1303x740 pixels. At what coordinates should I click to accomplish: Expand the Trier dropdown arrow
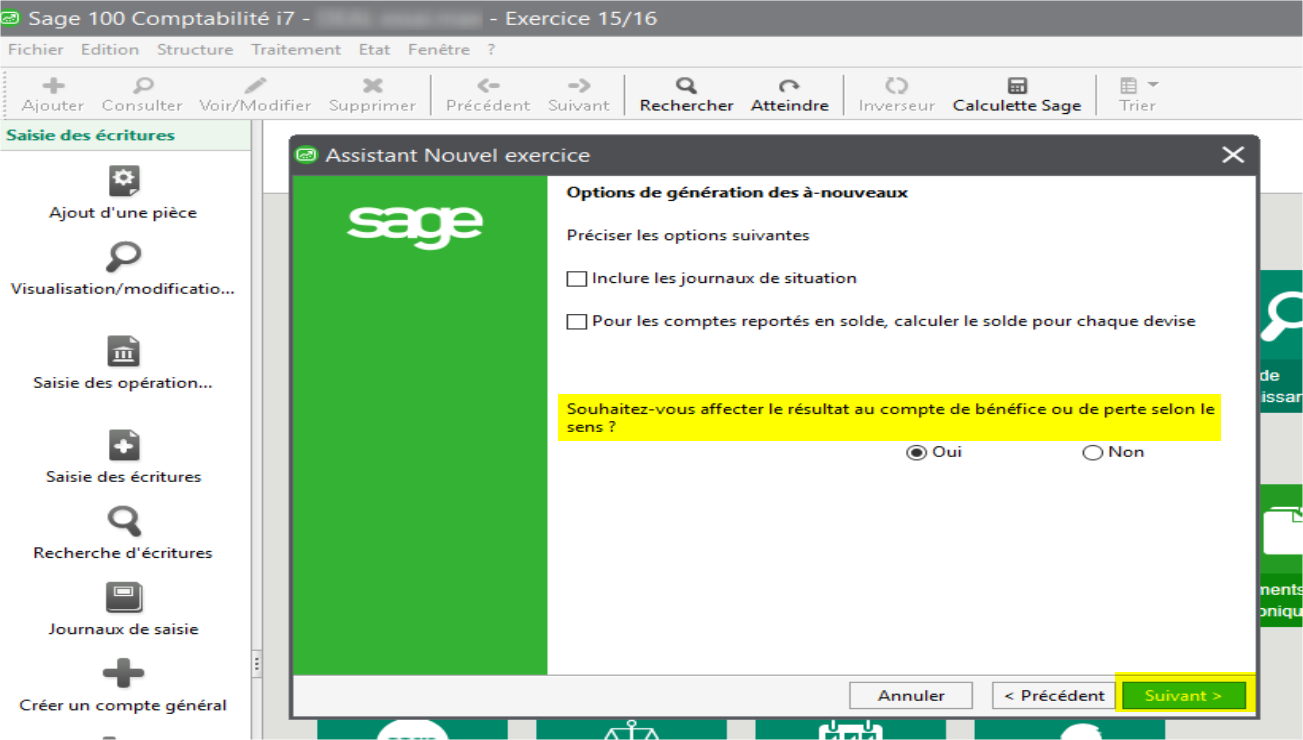tap(1153, 86)
